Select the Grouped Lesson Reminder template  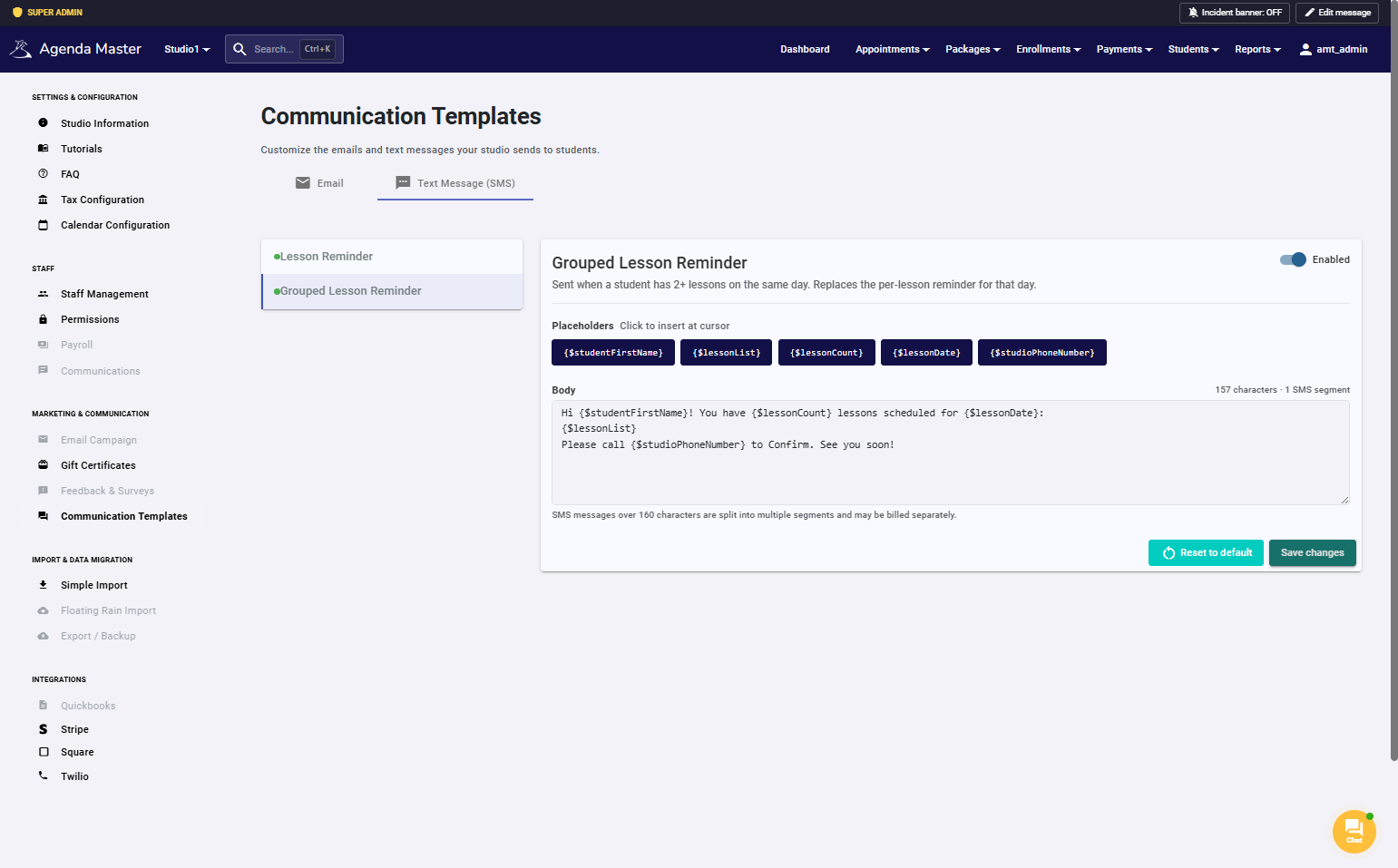392,291
